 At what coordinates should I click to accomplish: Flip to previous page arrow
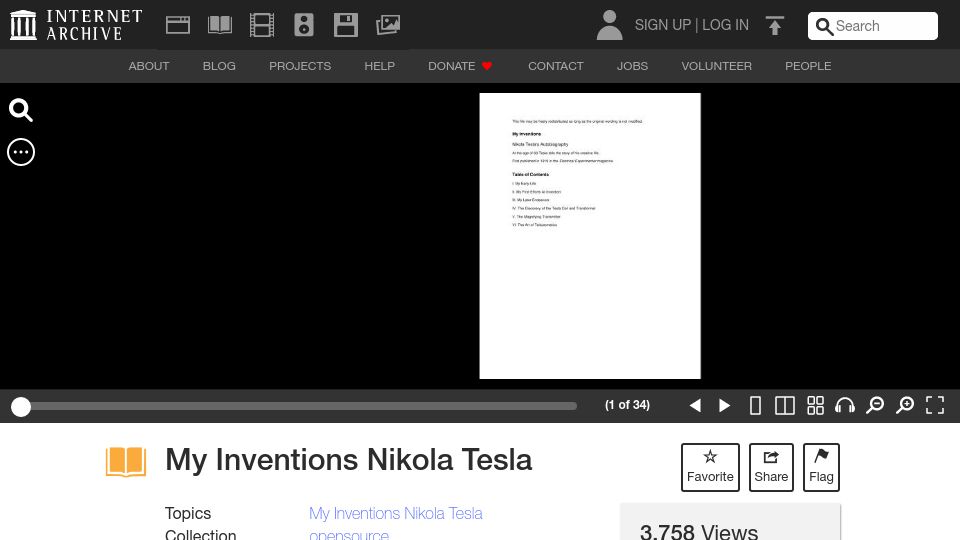coord(695,405)
